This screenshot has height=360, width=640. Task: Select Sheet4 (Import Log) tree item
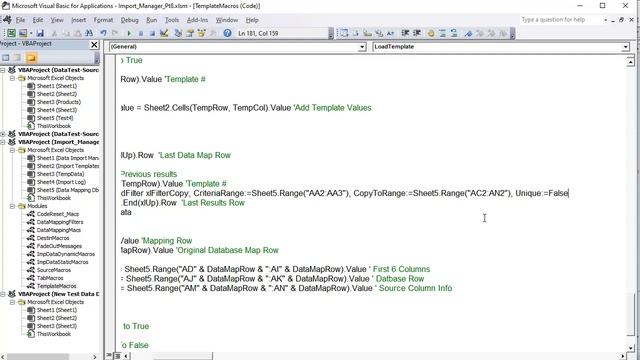click(x=61, y=182)
